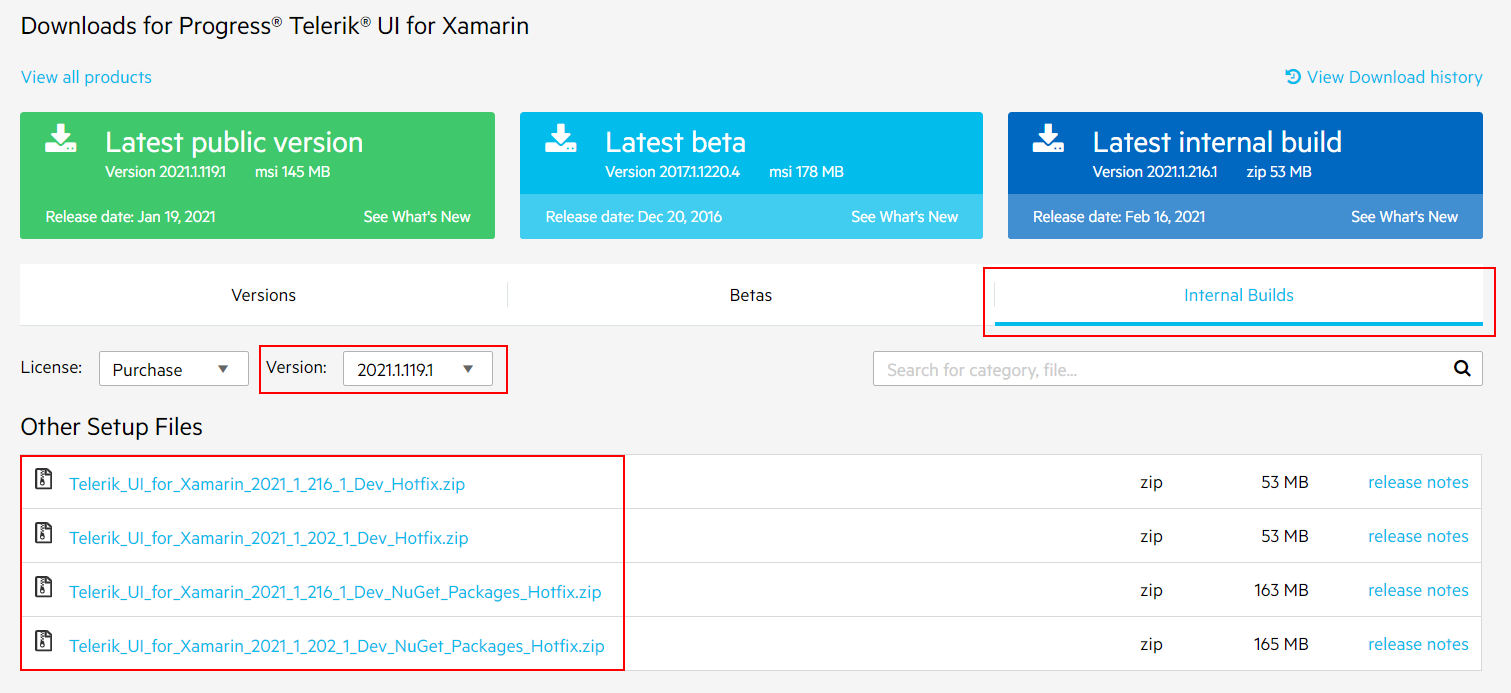Download Telerik_UI_for_Xamarin_2021_1_216_1_Dev_Hotfix.zip
Viewport: 1511px width, 693px height.
click(267, 484)
